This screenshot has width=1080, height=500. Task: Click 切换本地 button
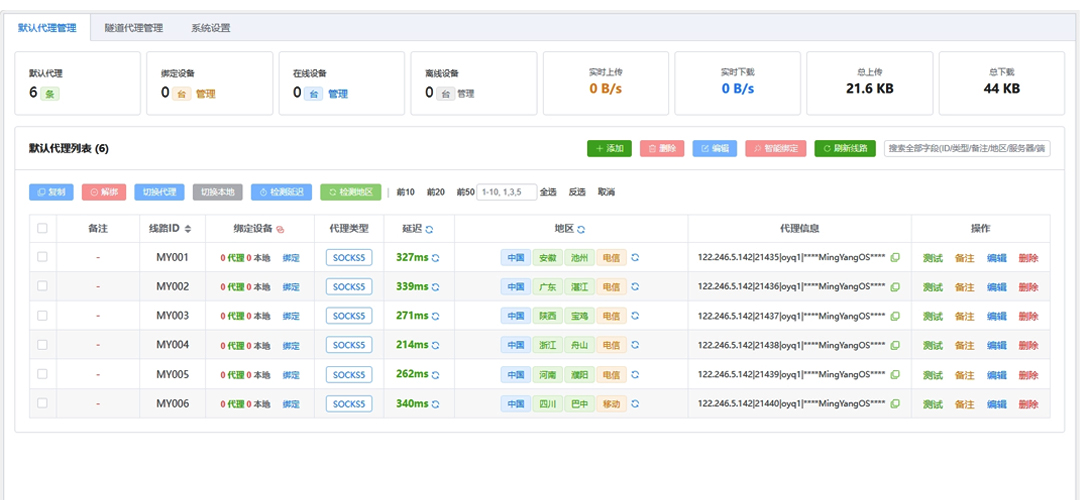pyautogui.click(x=218, y=192)
